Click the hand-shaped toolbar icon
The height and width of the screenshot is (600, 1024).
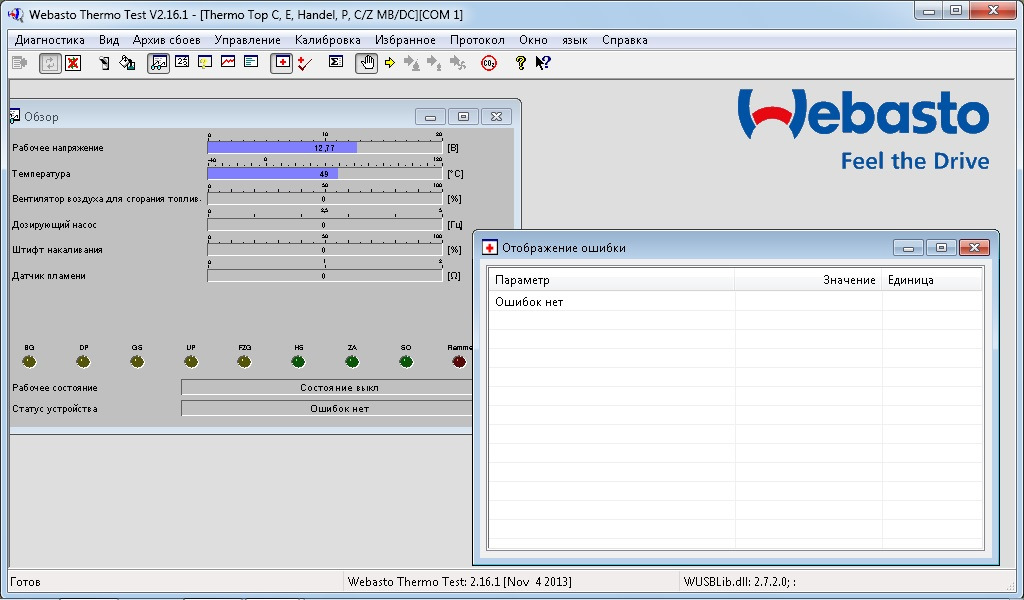tap(366, 63)
